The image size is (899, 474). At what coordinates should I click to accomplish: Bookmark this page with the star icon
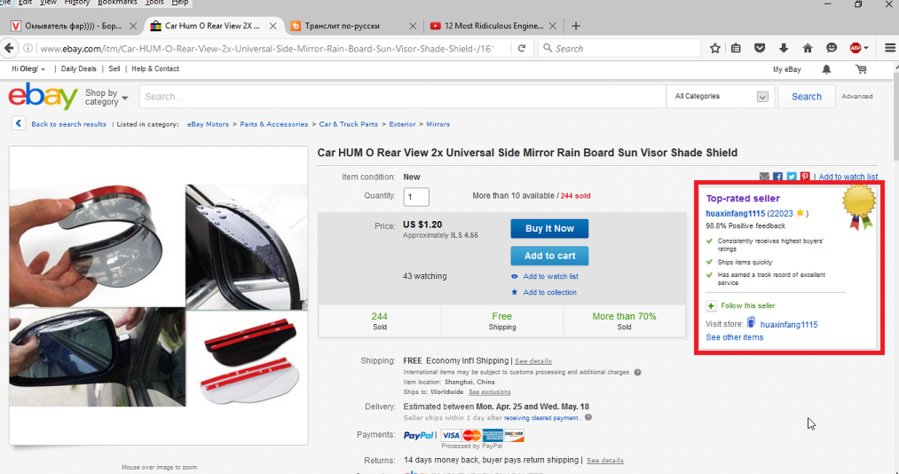714,49
